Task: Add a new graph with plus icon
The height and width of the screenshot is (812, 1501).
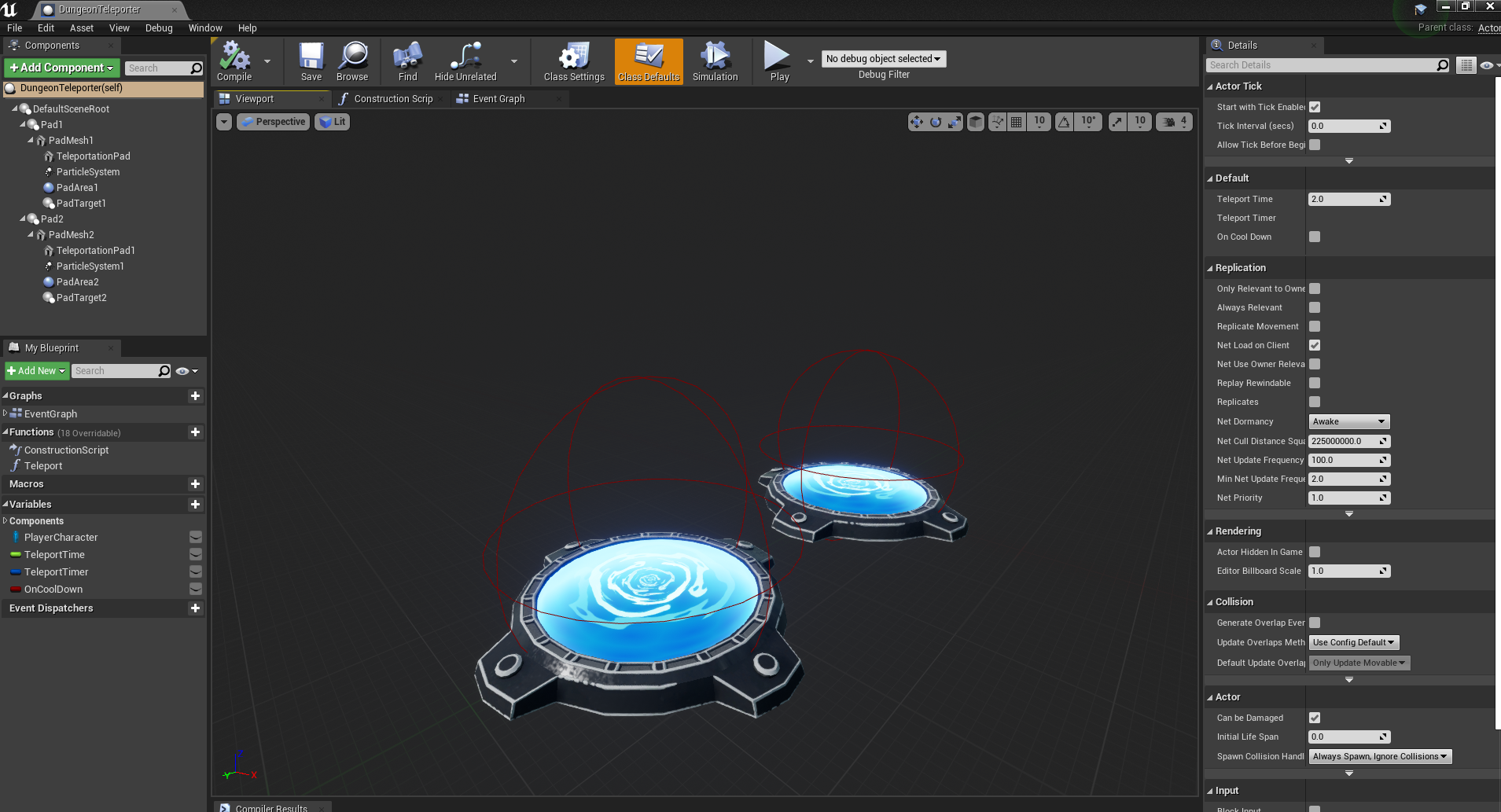Action: [x=196, y=396]
